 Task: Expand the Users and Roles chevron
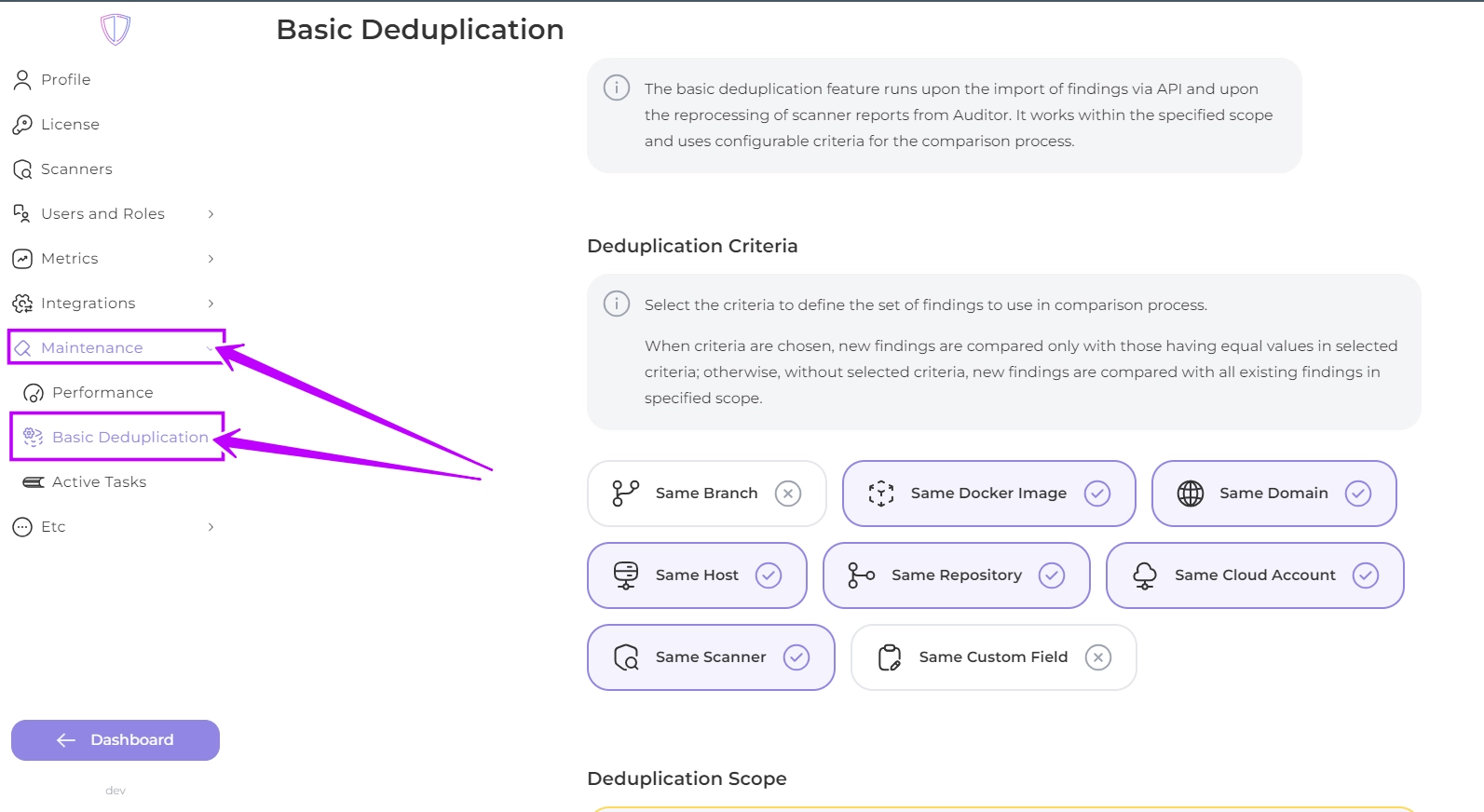pos(211,214)
